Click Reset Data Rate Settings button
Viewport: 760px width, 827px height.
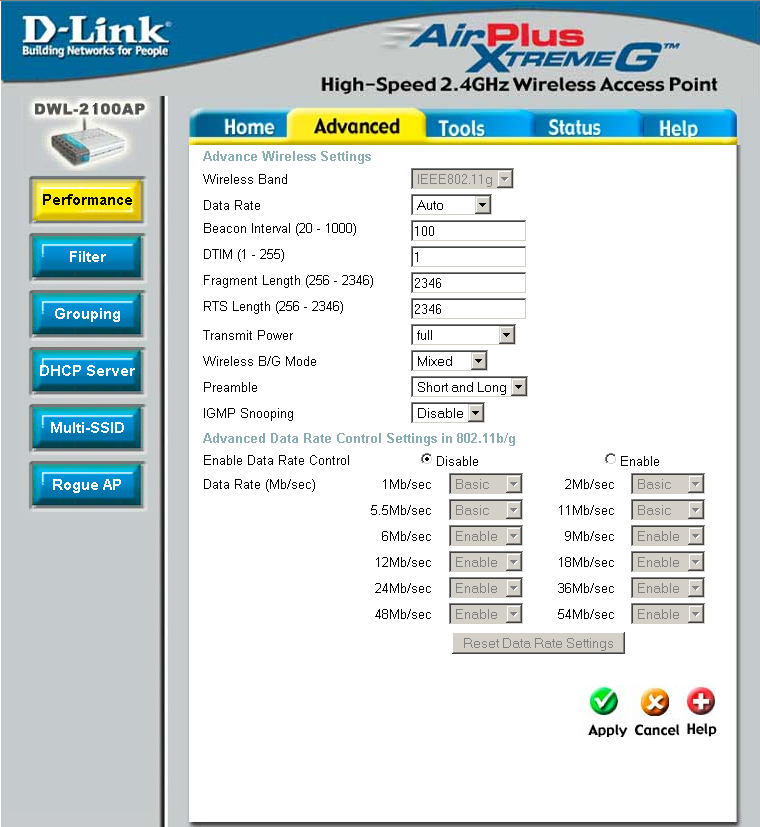pyautogui.click(x=538, y=643)
